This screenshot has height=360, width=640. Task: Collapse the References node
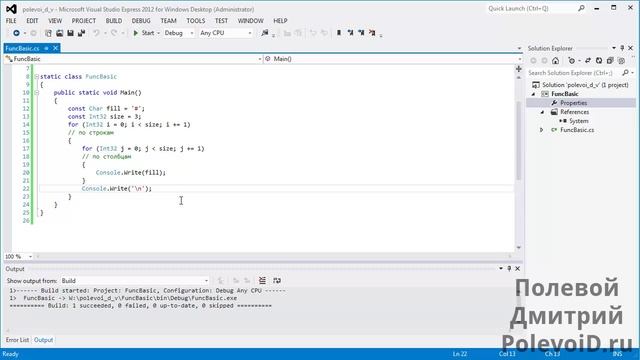coord(542,112)
